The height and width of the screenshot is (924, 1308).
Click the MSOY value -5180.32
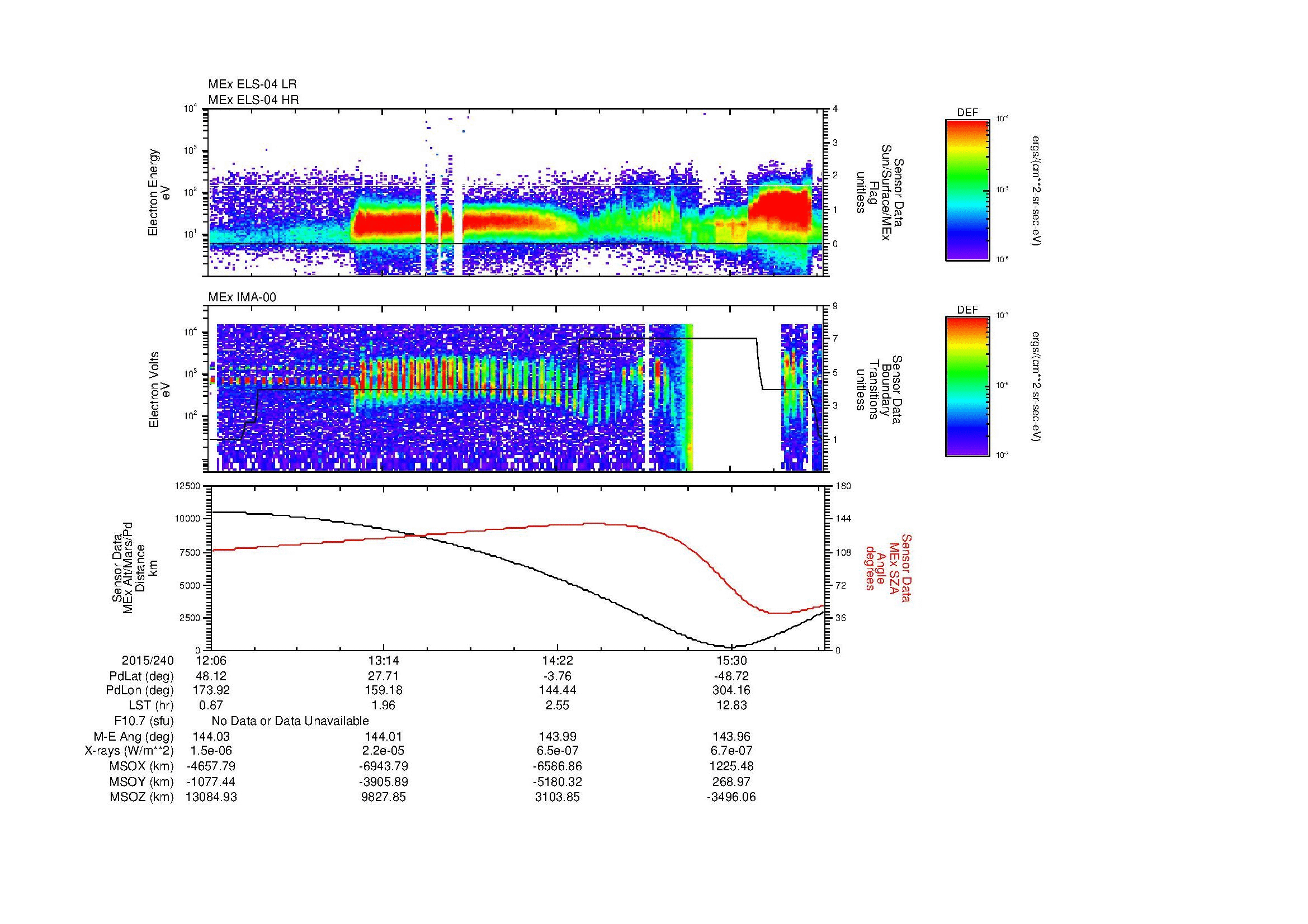[x=557, y=781]
